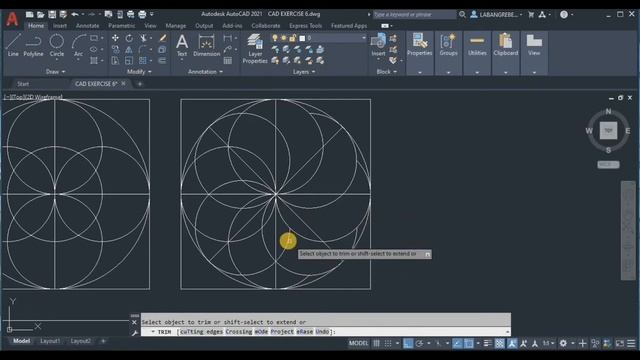Select the Arc tool

pos(78,45)
